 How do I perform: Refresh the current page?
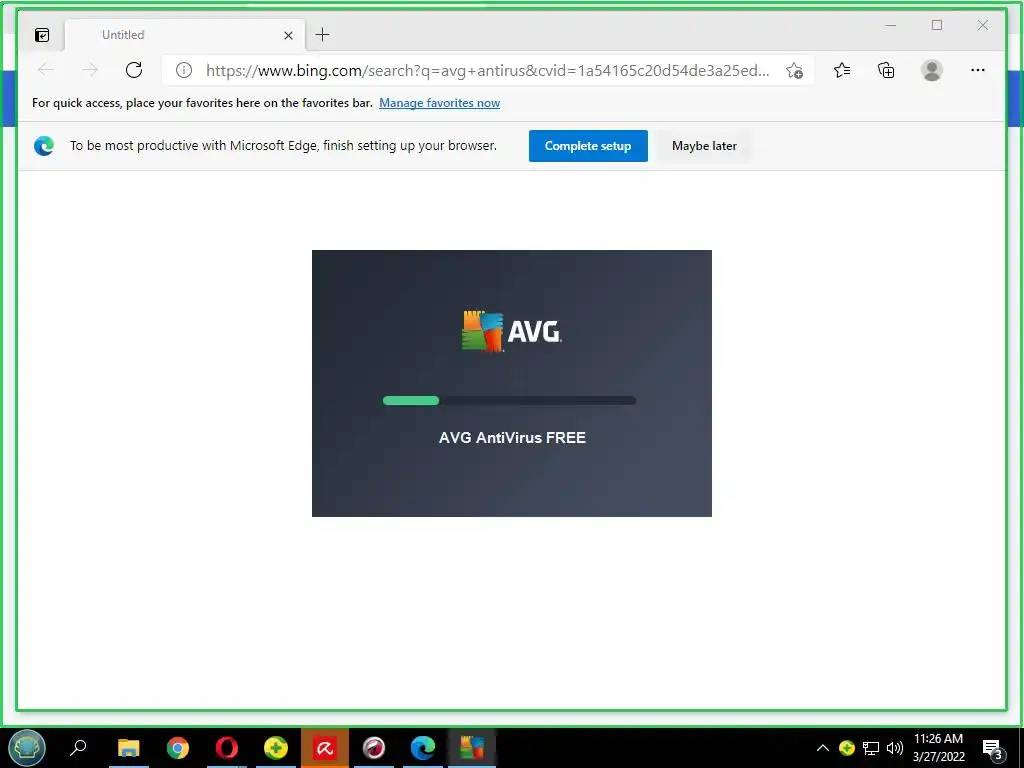click(134, 70)
